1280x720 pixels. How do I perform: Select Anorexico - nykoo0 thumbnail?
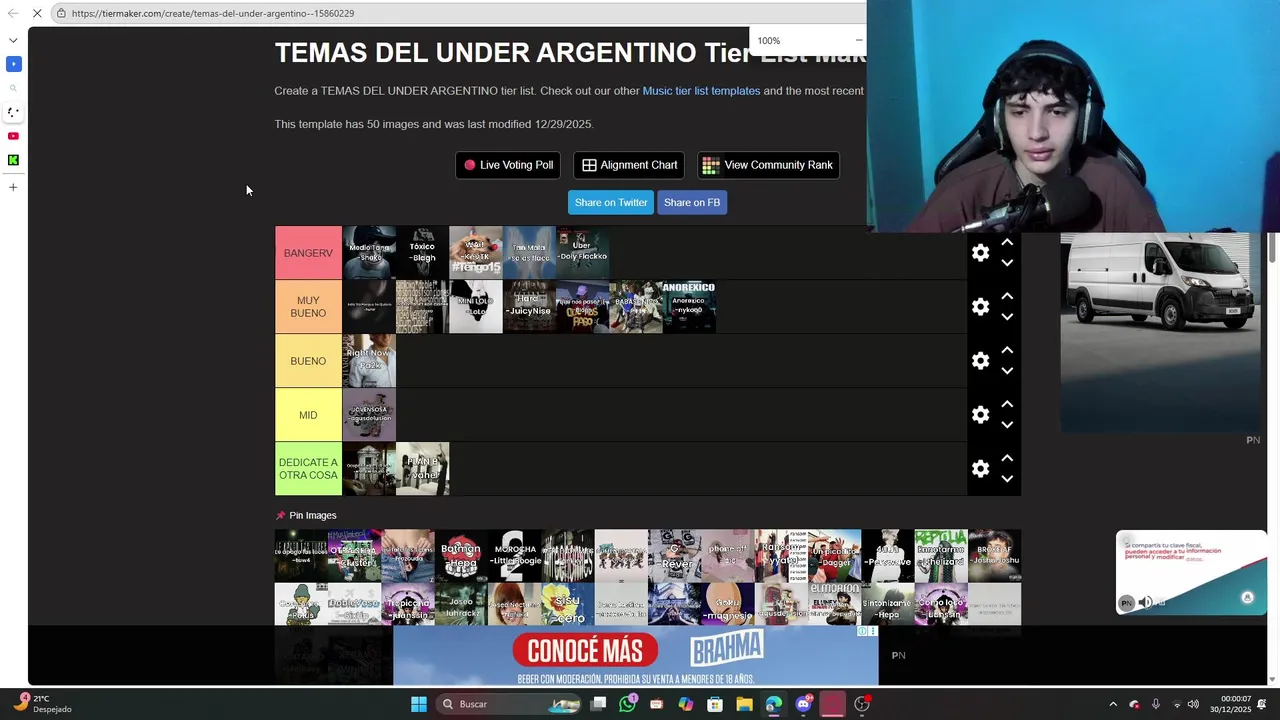pos(689,307)
